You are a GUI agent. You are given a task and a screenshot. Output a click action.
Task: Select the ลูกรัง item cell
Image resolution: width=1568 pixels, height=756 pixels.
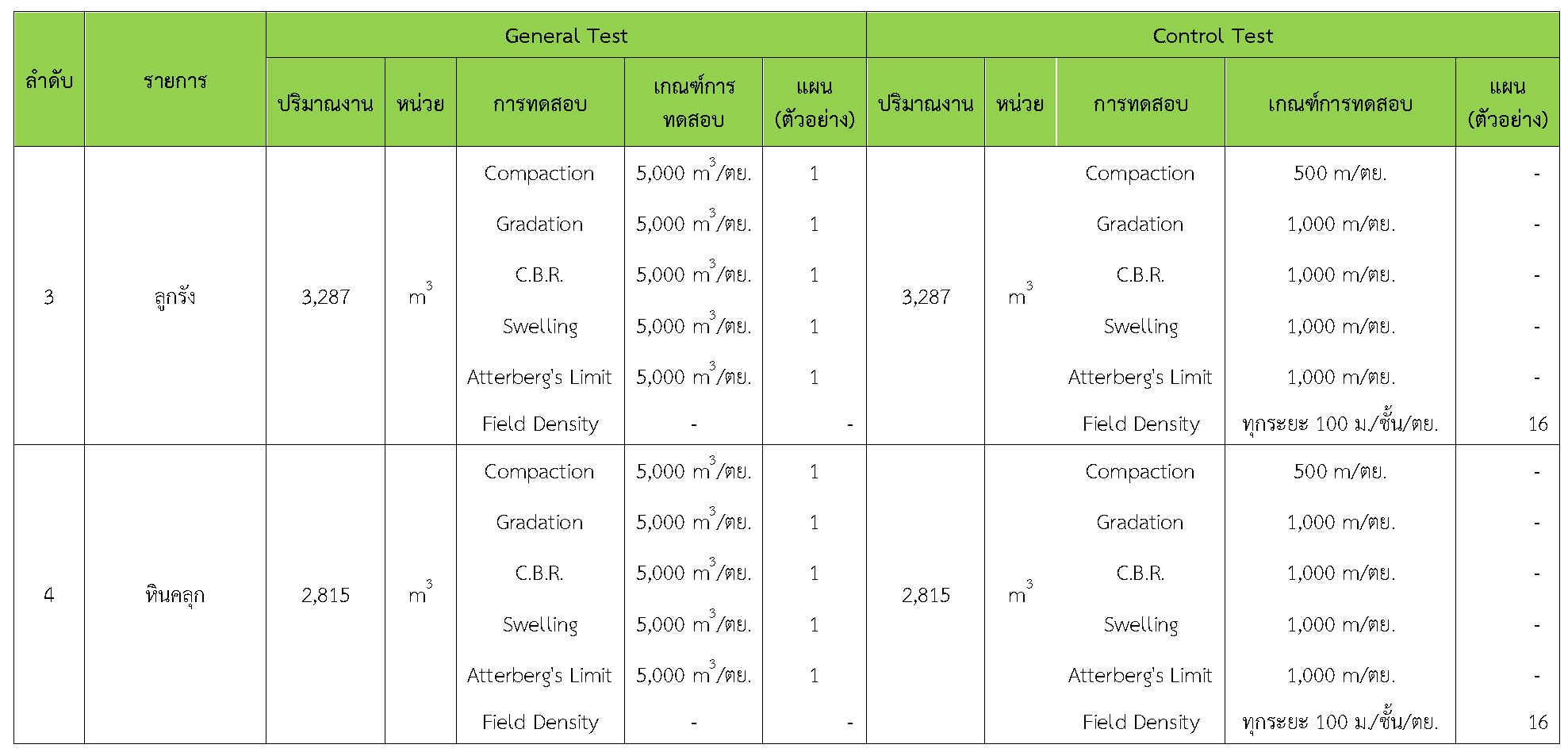point(174,297)
